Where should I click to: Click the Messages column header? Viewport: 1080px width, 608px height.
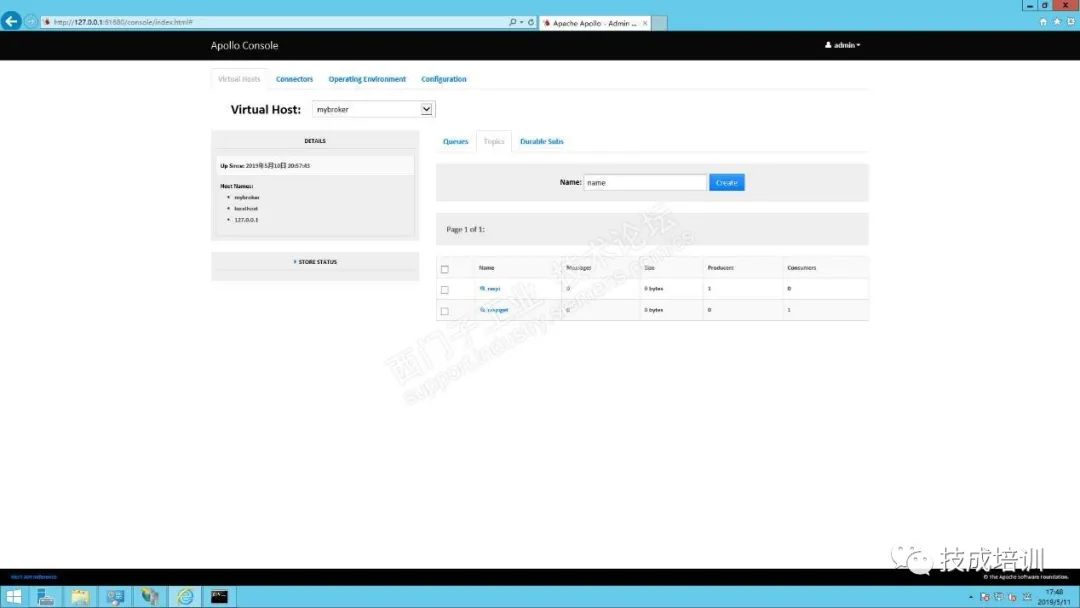579,268
